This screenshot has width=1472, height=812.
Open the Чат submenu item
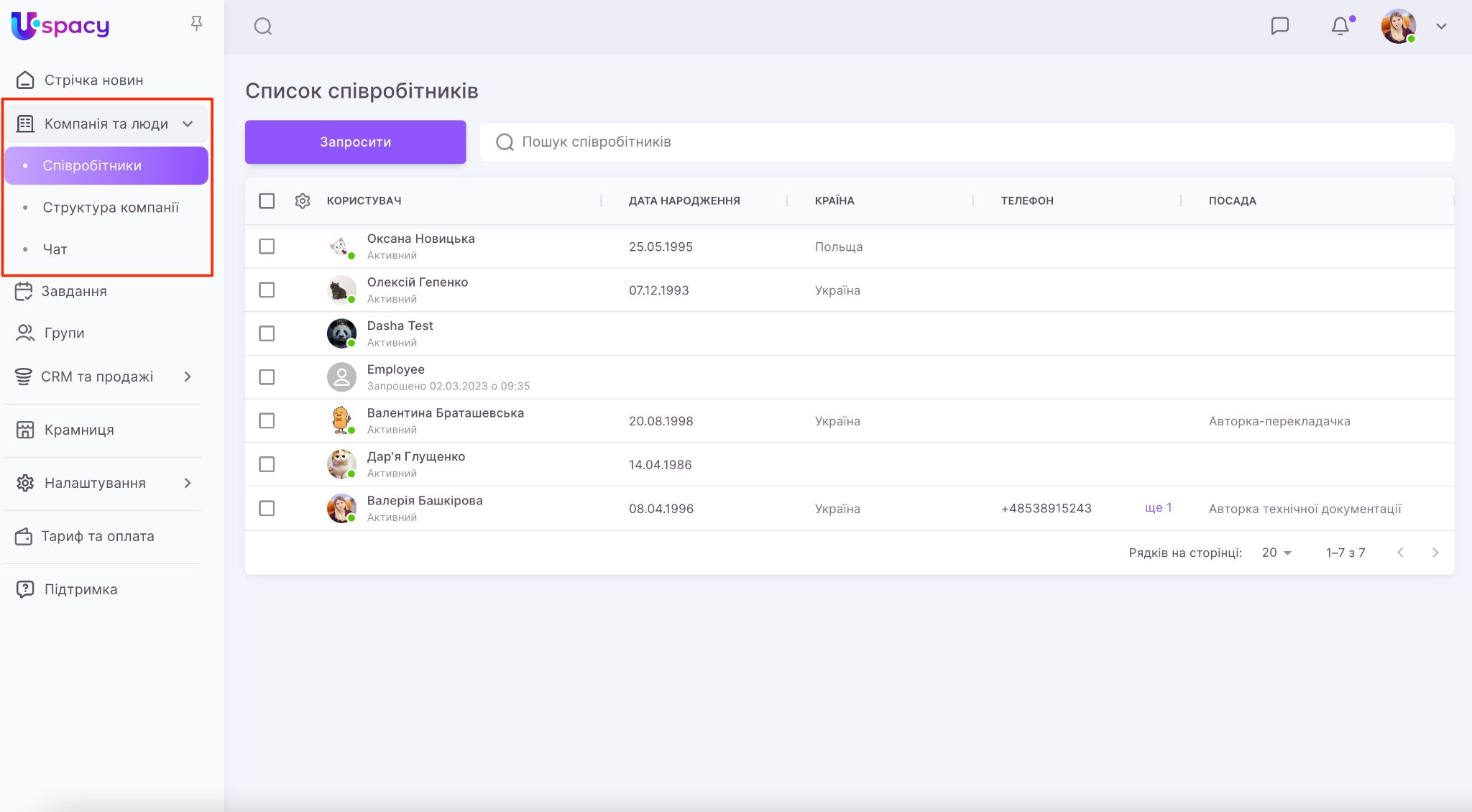pos(55,249)
